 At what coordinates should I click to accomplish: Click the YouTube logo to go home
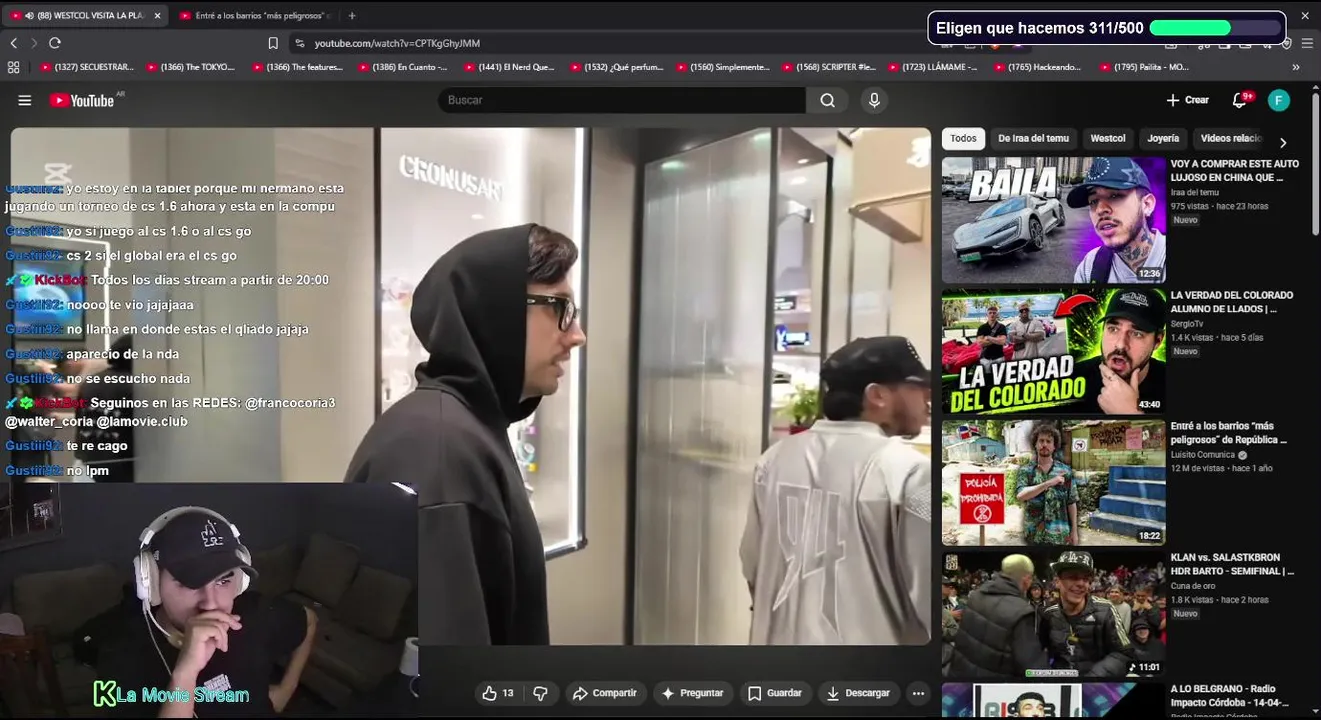tap(82, 100)
